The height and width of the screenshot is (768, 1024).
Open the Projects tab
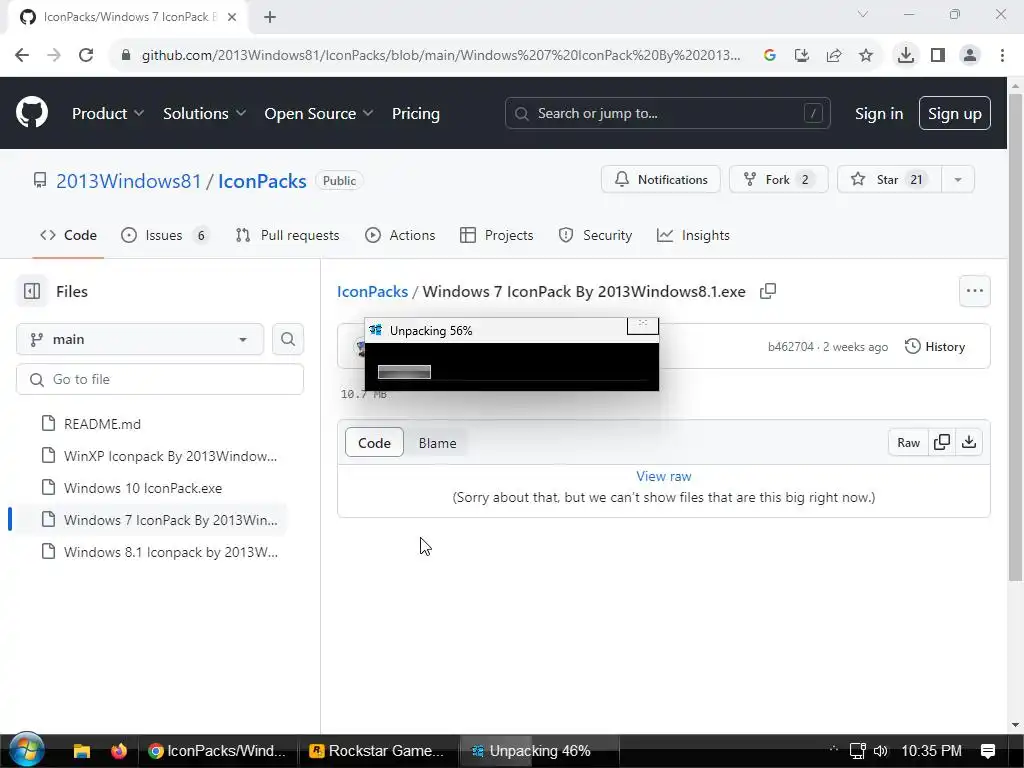496,236
